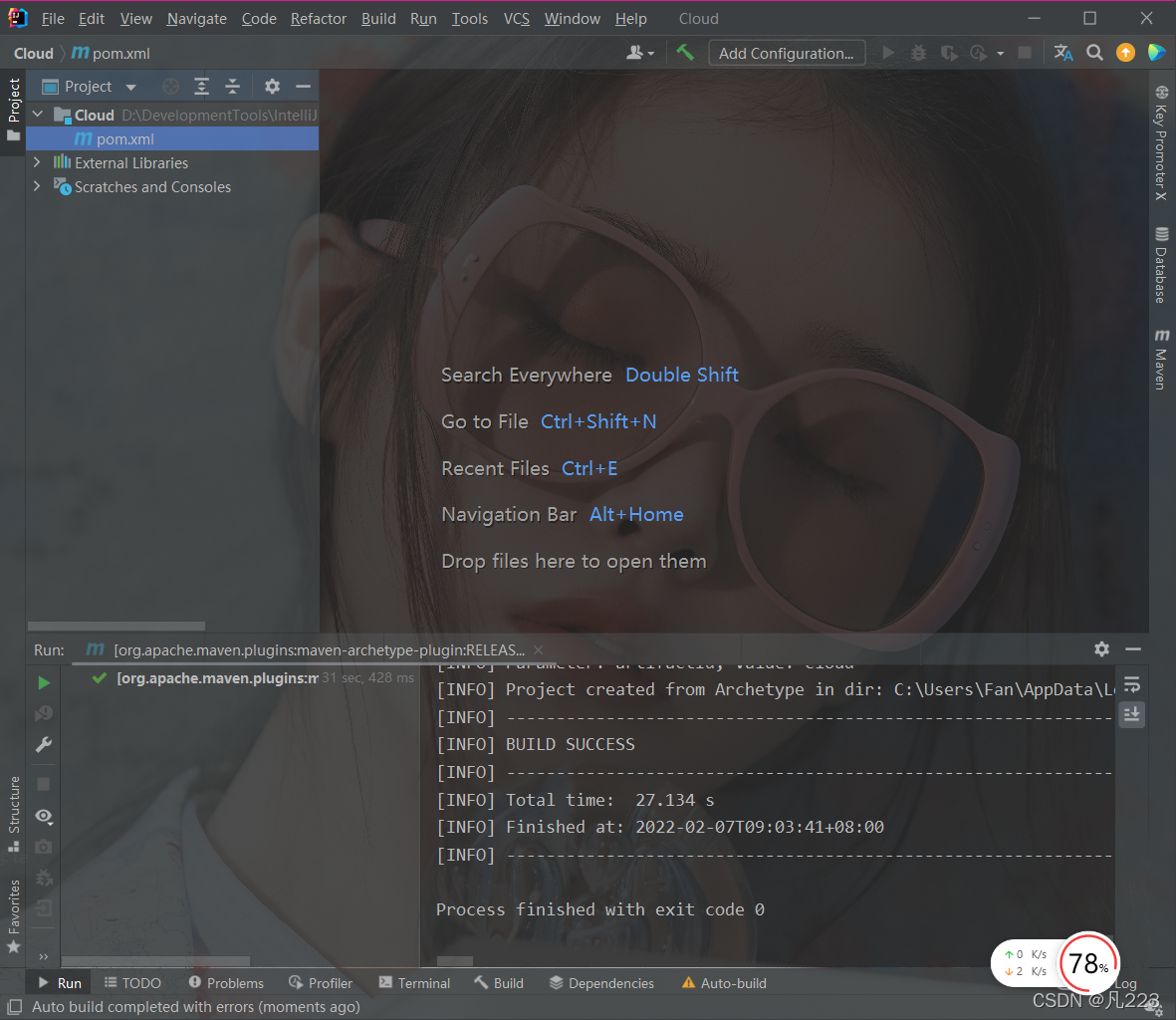Click the Stop square in main toolbar
This screenshot has height=1020, width=1176.
1025,53
